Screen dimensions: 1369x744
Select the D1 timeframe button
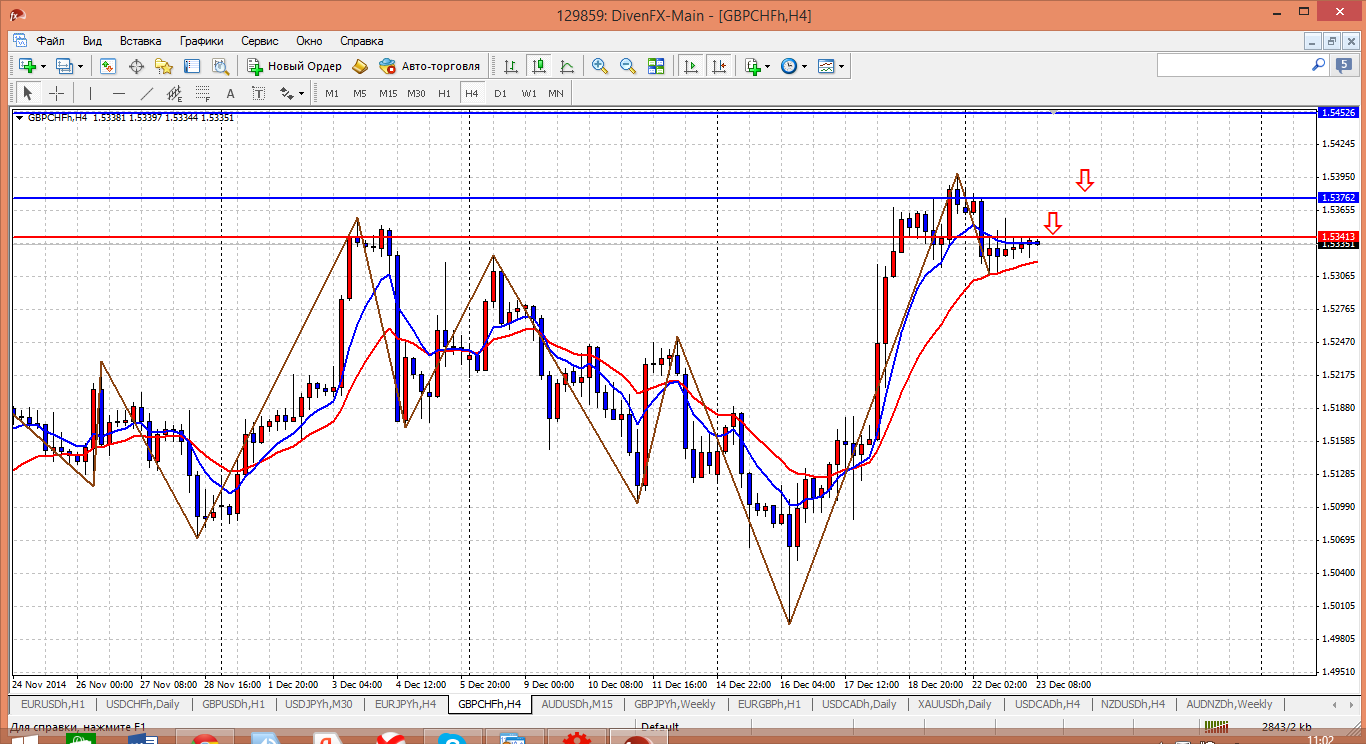click(x=500, y=93)
